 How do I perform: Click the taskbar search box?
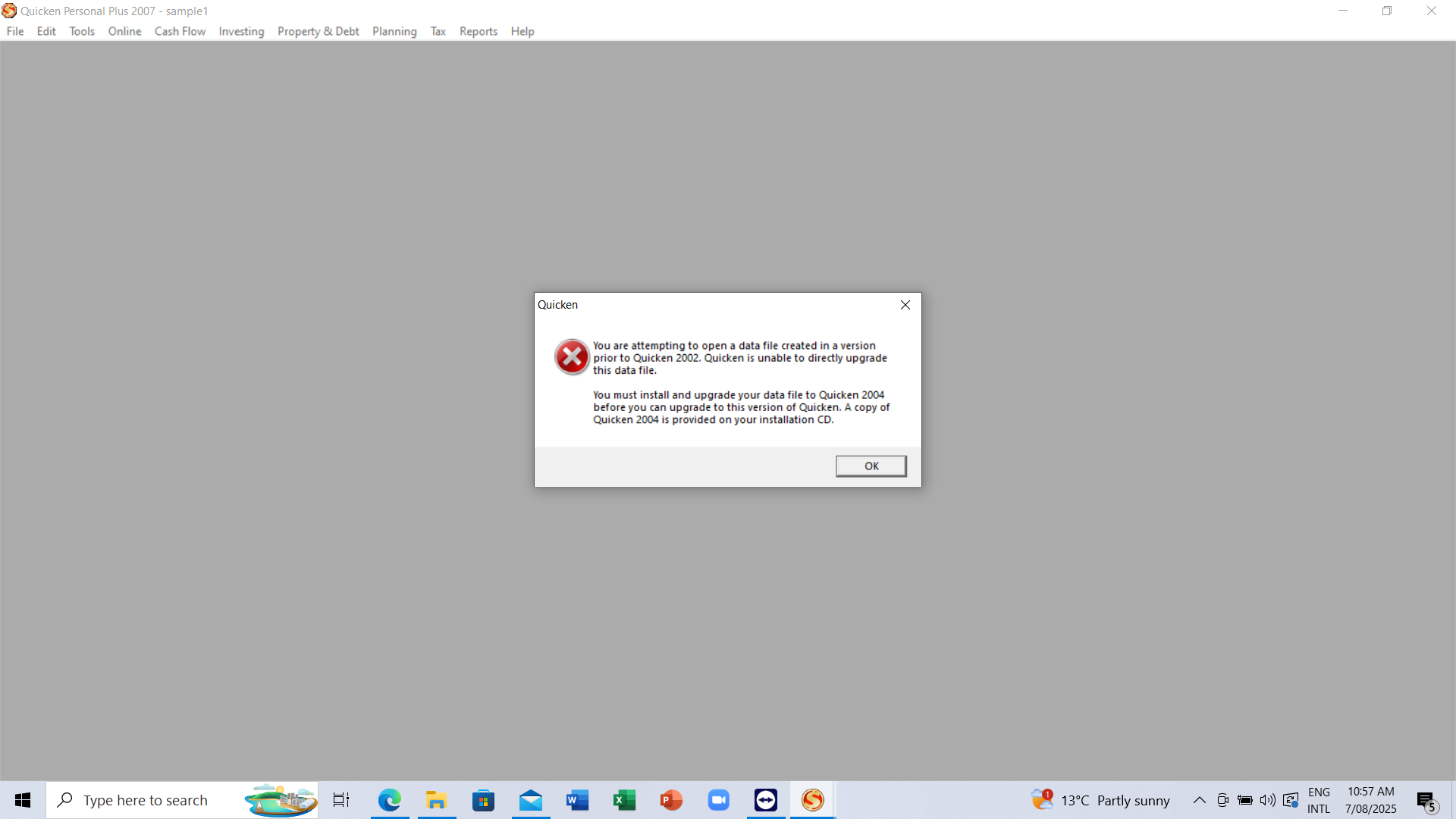click(x=182, y=800)
